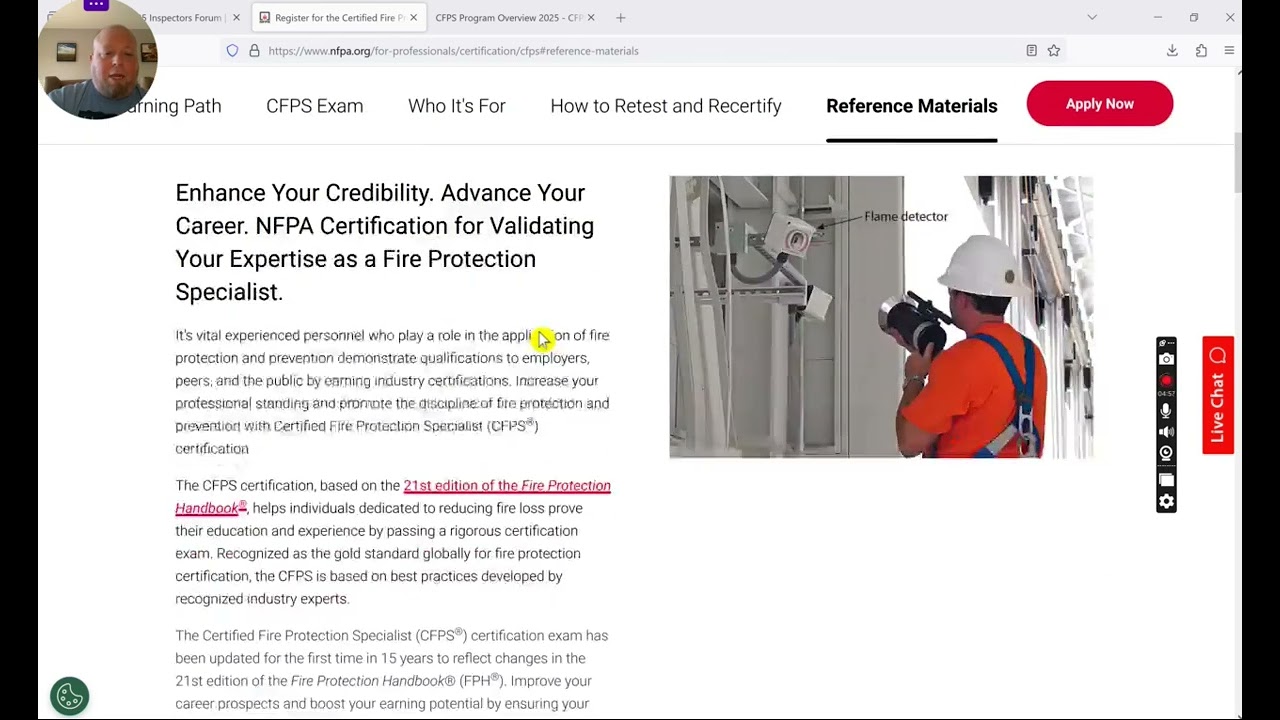
Task: Select the Register for the Certified Fire tab
Action: pos(339,18)
